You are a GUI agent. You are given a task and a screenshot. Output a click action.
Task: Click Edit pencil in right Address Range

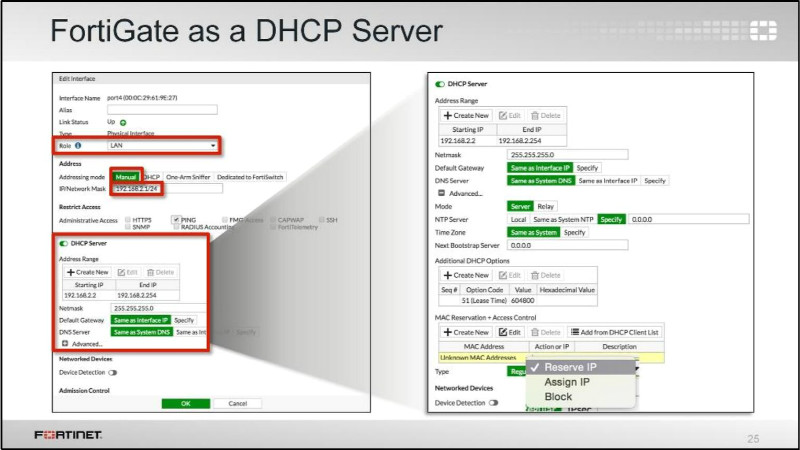click(510, 116)
